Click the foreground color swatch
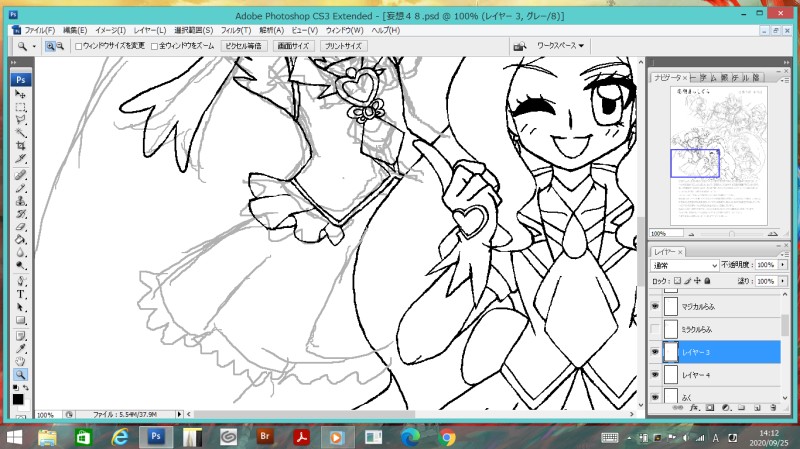800x449 pixels. click(x=18, y=399)
